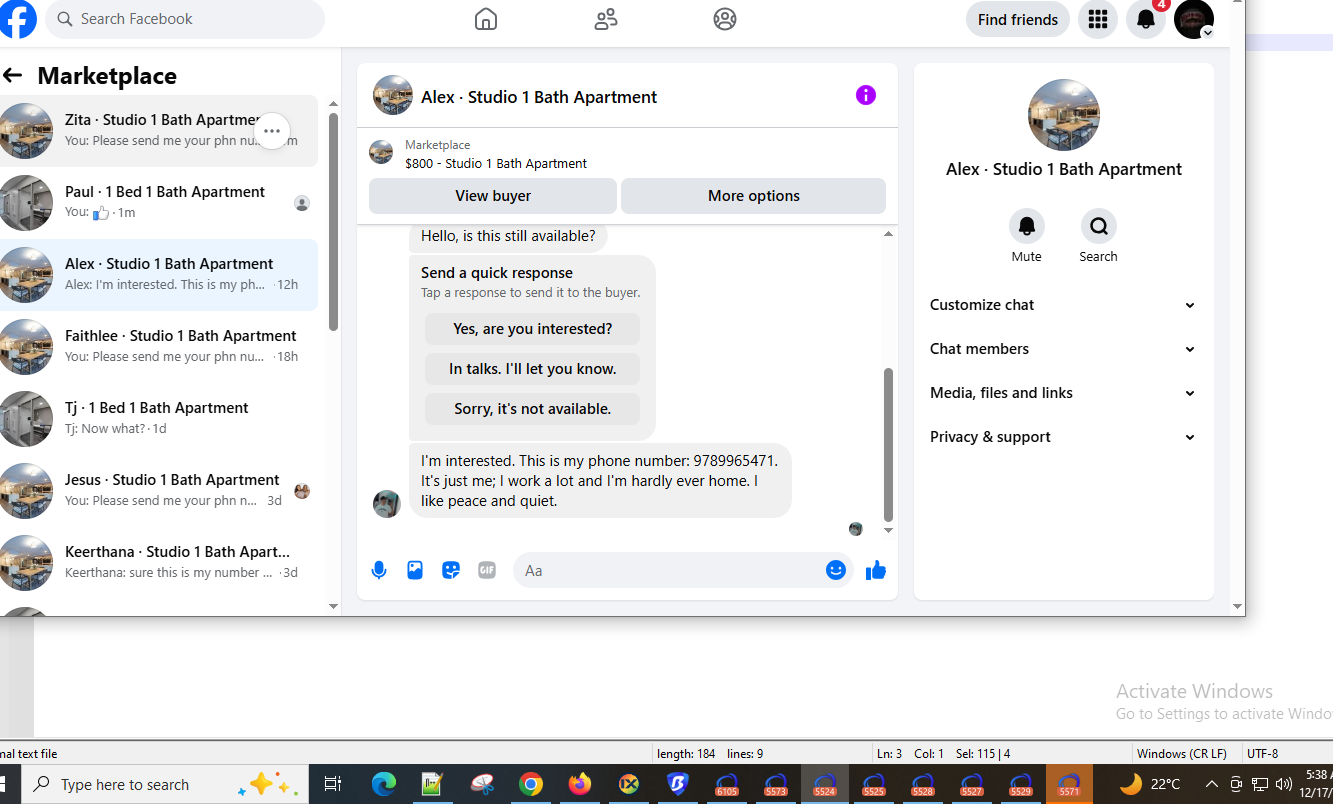Click Alex's message with the phone number

[600, 481]
